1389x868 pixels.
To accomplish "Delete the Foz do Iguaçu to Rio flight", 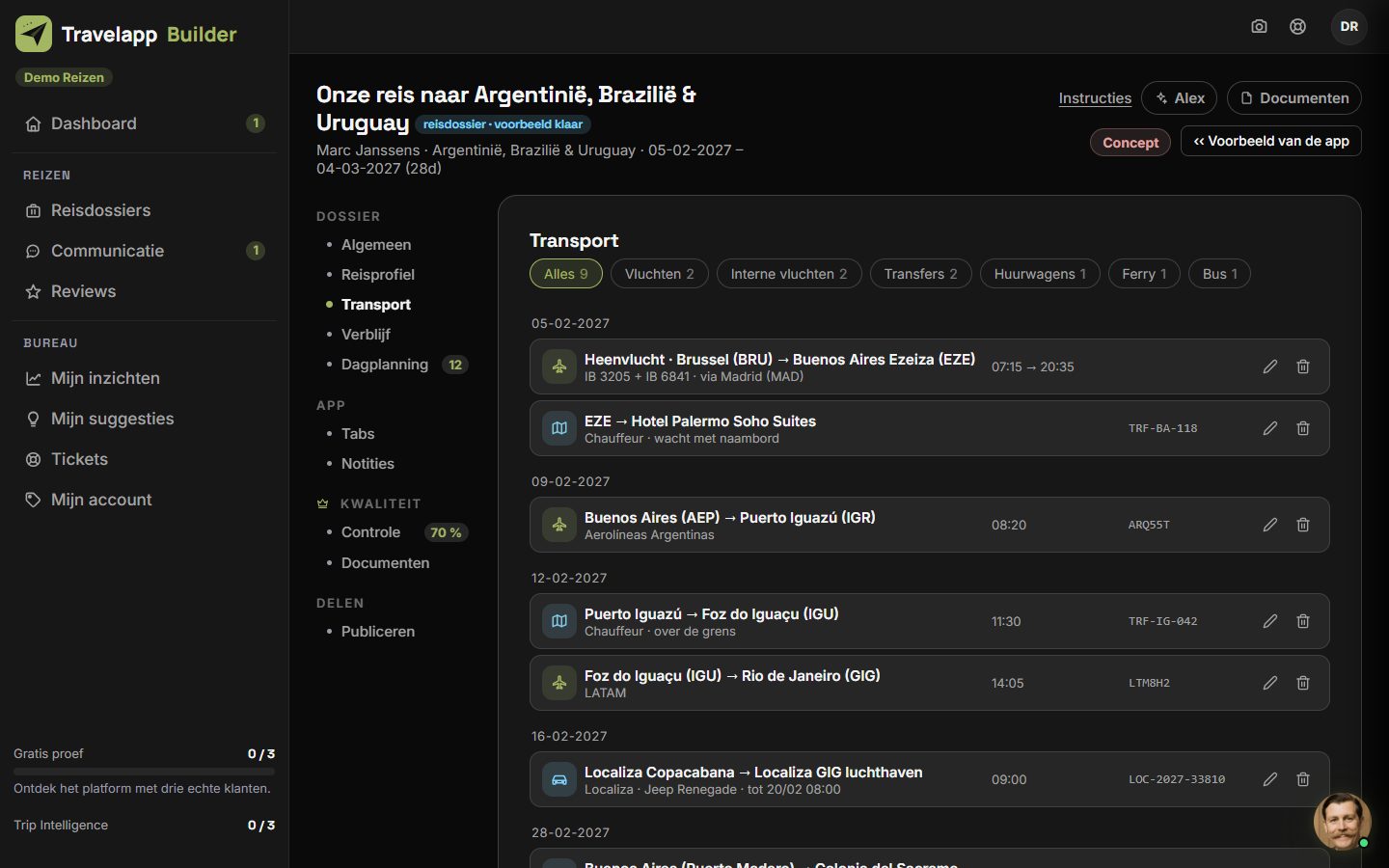I will [x=1303, y=683].
